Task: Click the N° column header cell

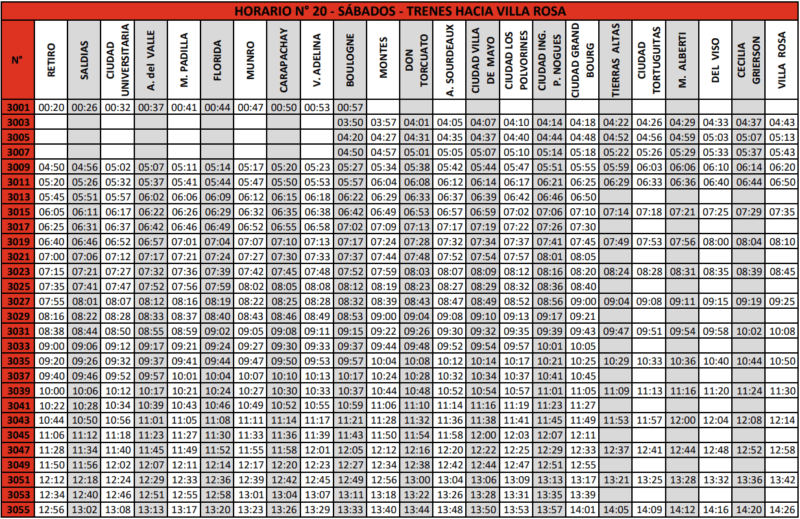Action: [x=17, y=60]
